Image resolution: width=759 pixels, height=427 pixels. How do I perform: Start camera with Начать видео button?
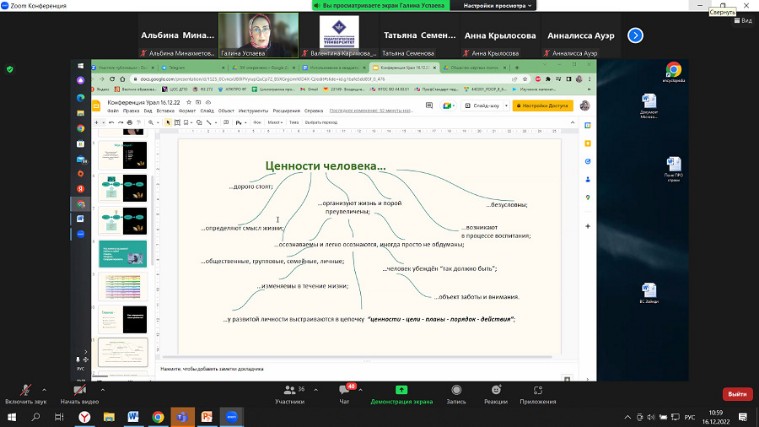(77, 393)
